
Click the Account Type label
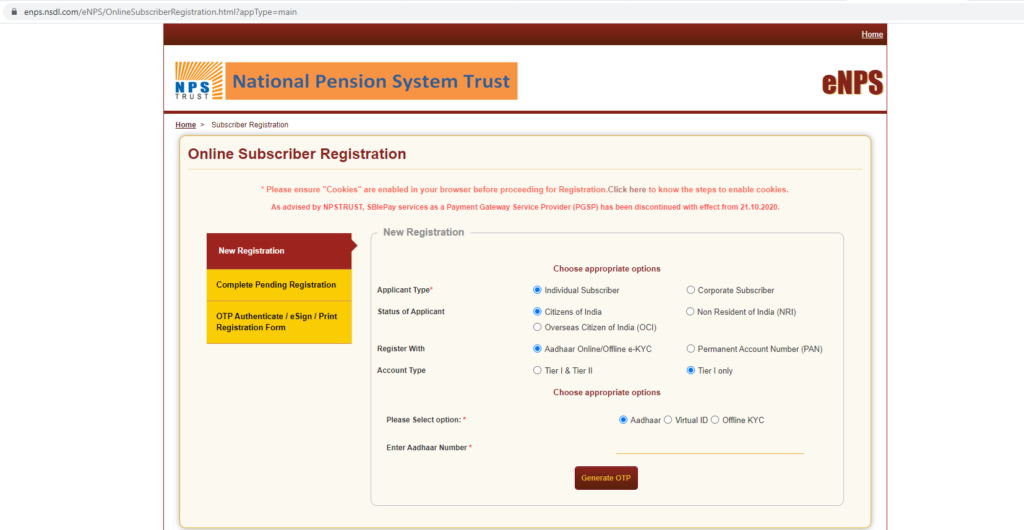coord(401,370)
